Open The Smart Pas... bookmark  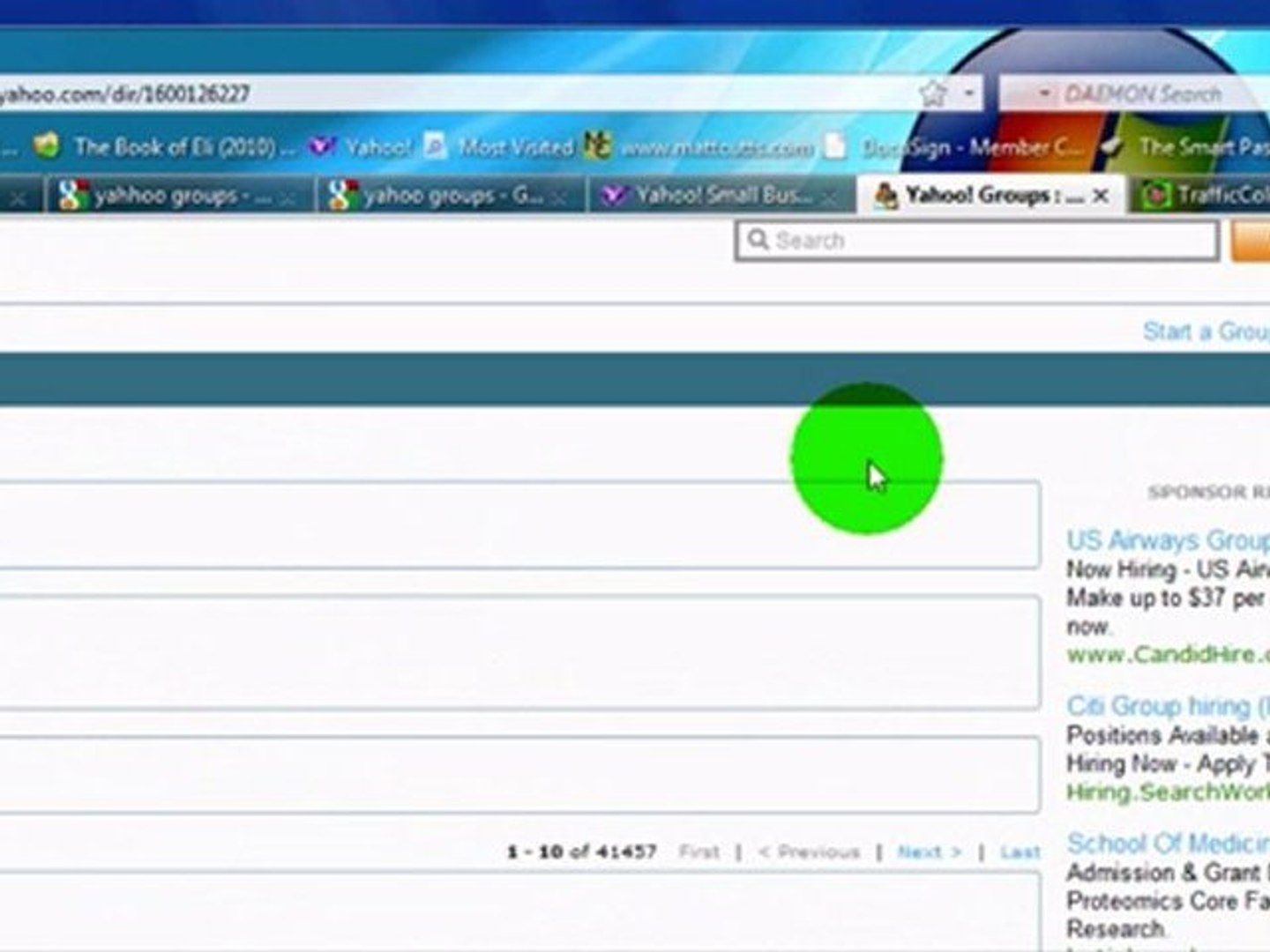1204,146
